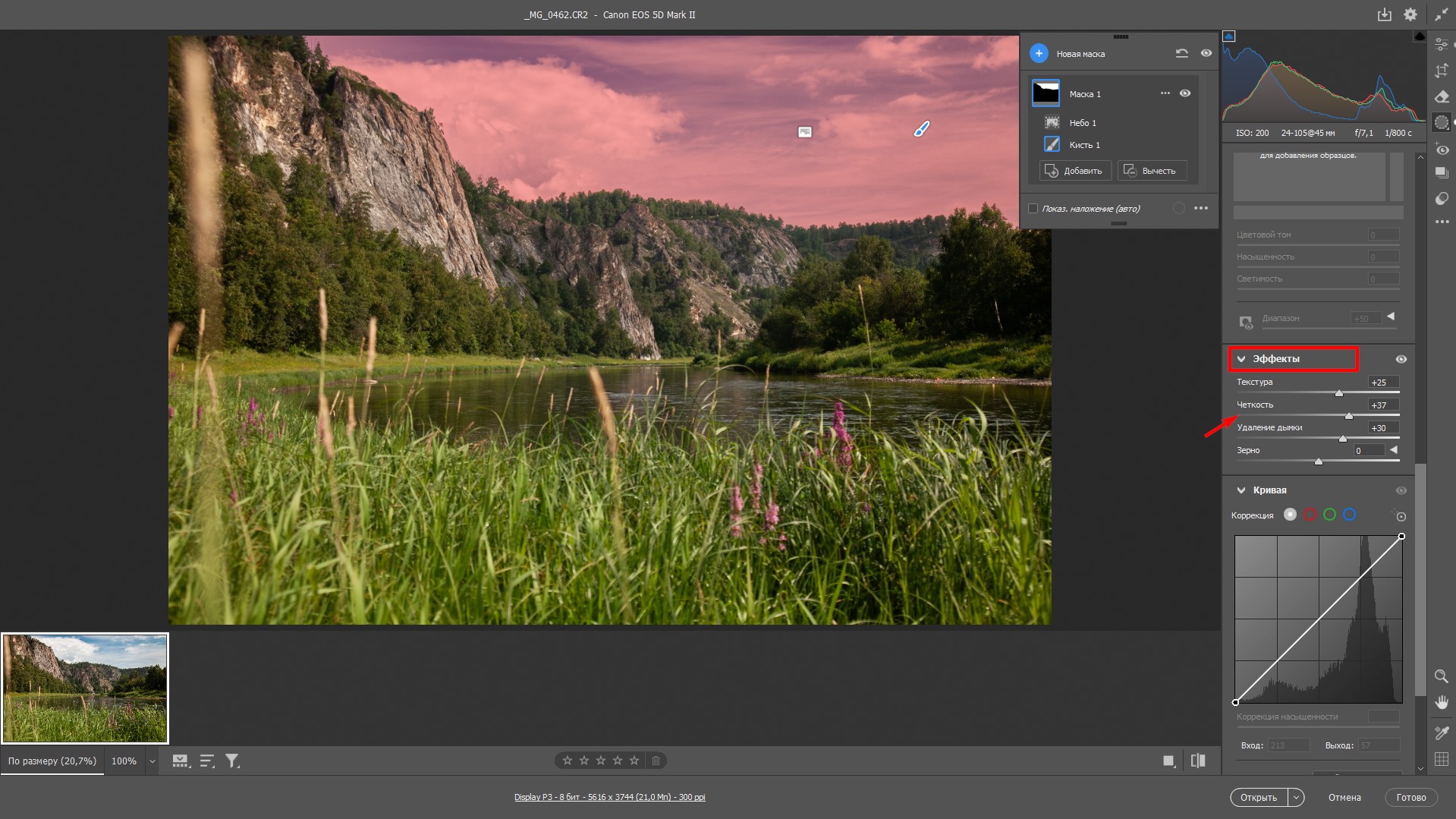Screen dimensions: 1456x819
Task: Open the dropdown arrow next to Открыть
Action: pyautogui.click(x=1297, y=797)
